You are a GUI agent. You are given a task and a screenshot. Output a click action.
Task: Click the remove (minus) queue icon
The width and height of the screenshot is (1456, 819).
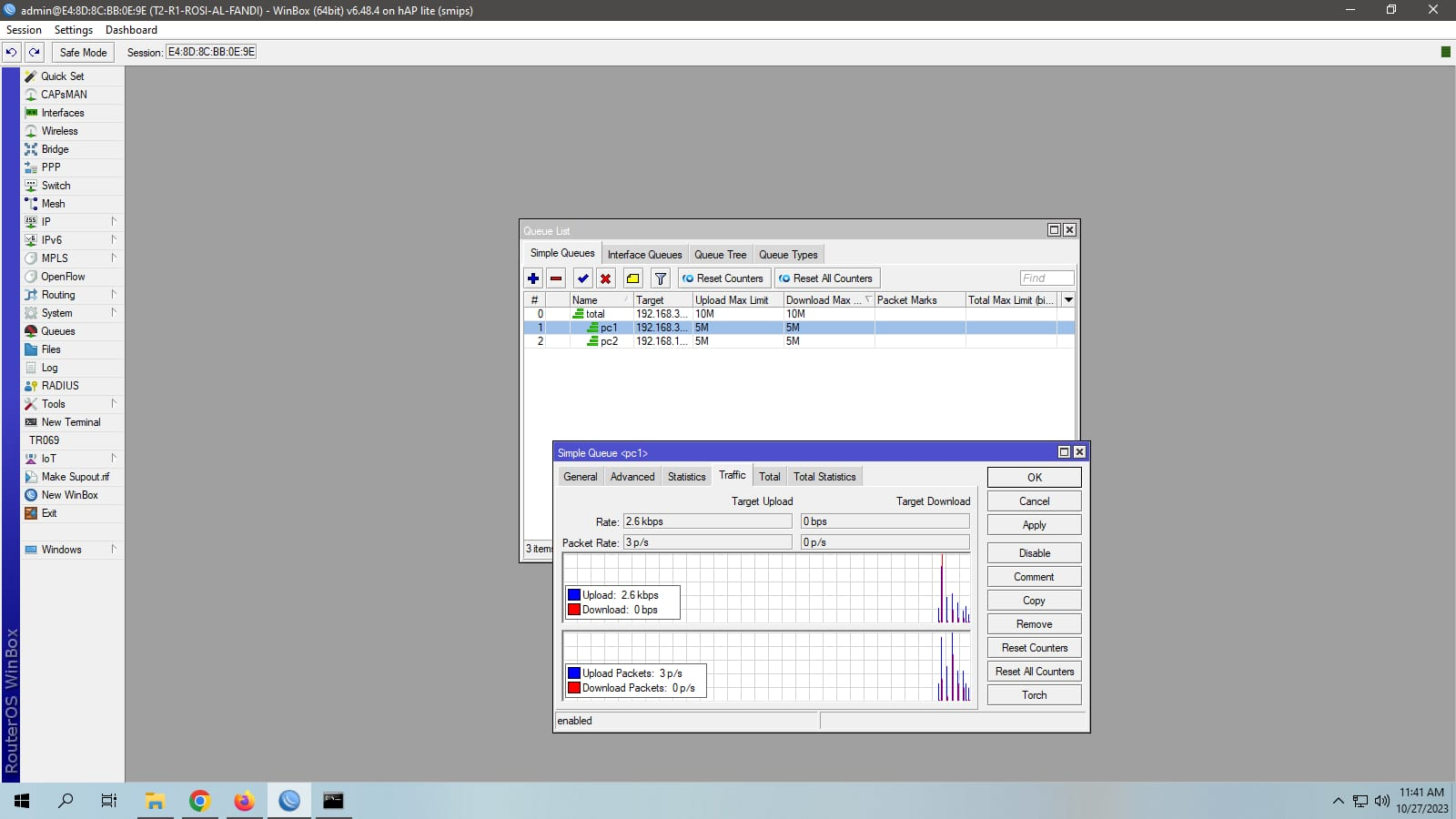(x=556, y=278)
